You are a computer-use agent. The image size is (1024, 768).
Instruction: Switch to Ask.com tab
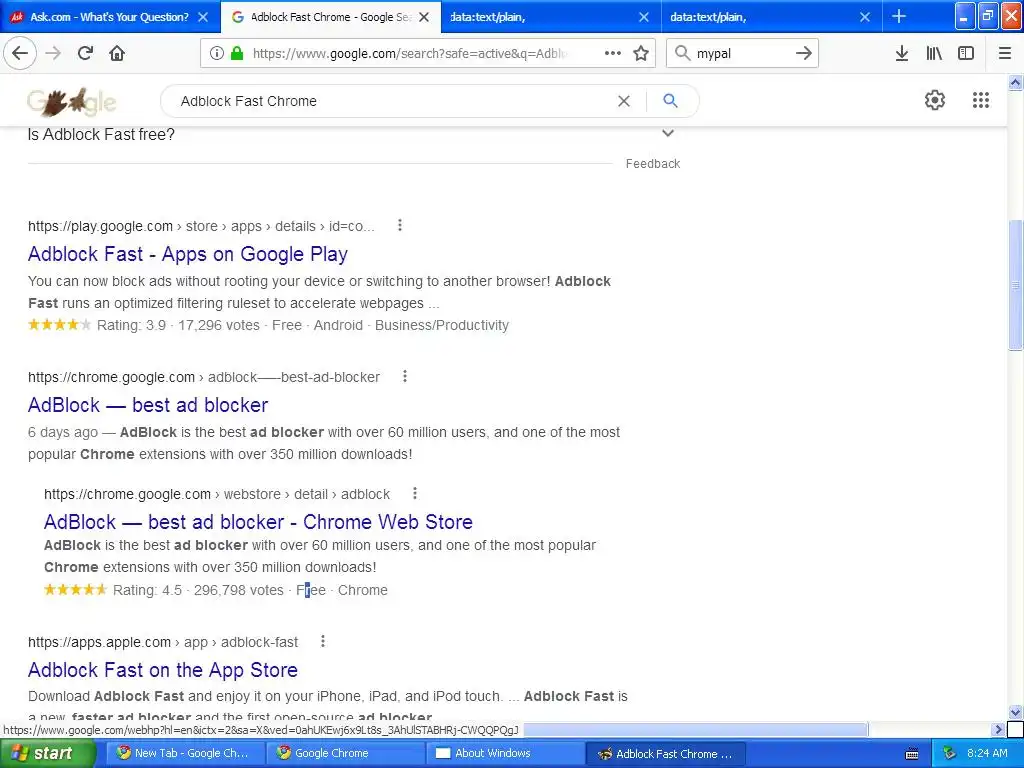point(109,17)
